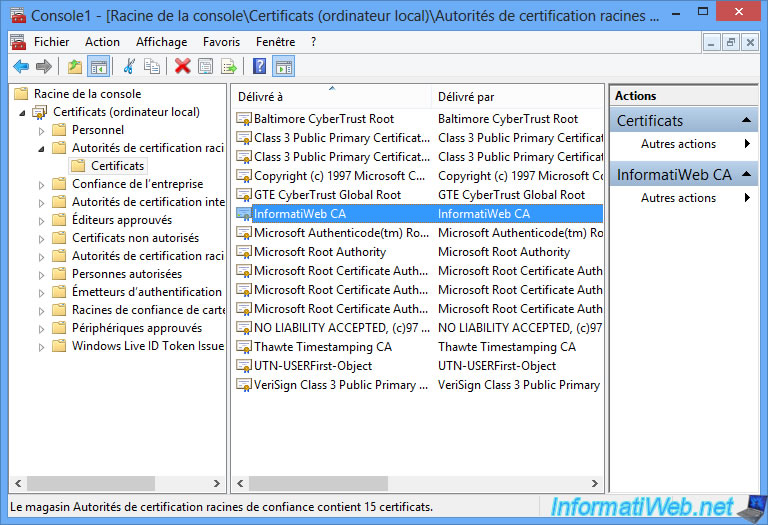Open the ? help menu
The image size is (768, 525).
pos(313,42)
